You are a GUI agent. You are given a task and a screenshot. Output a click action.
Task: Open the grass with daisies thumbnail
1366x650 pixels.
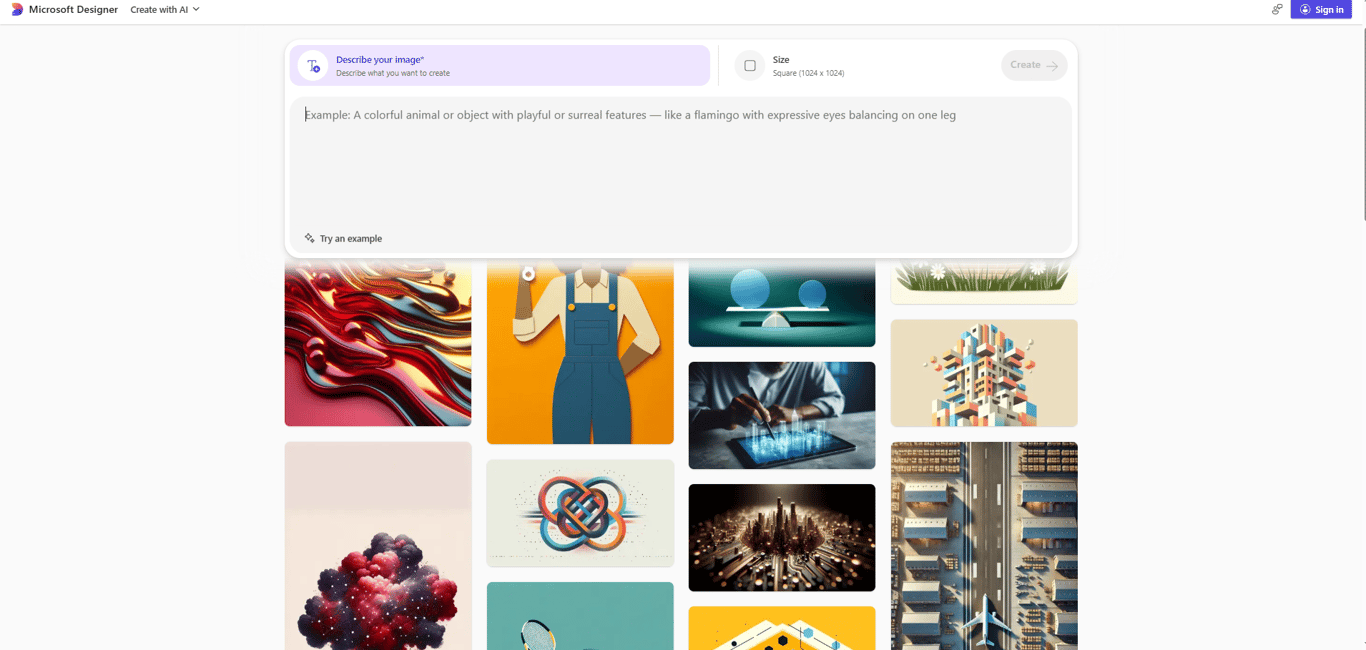pos(984,282)
